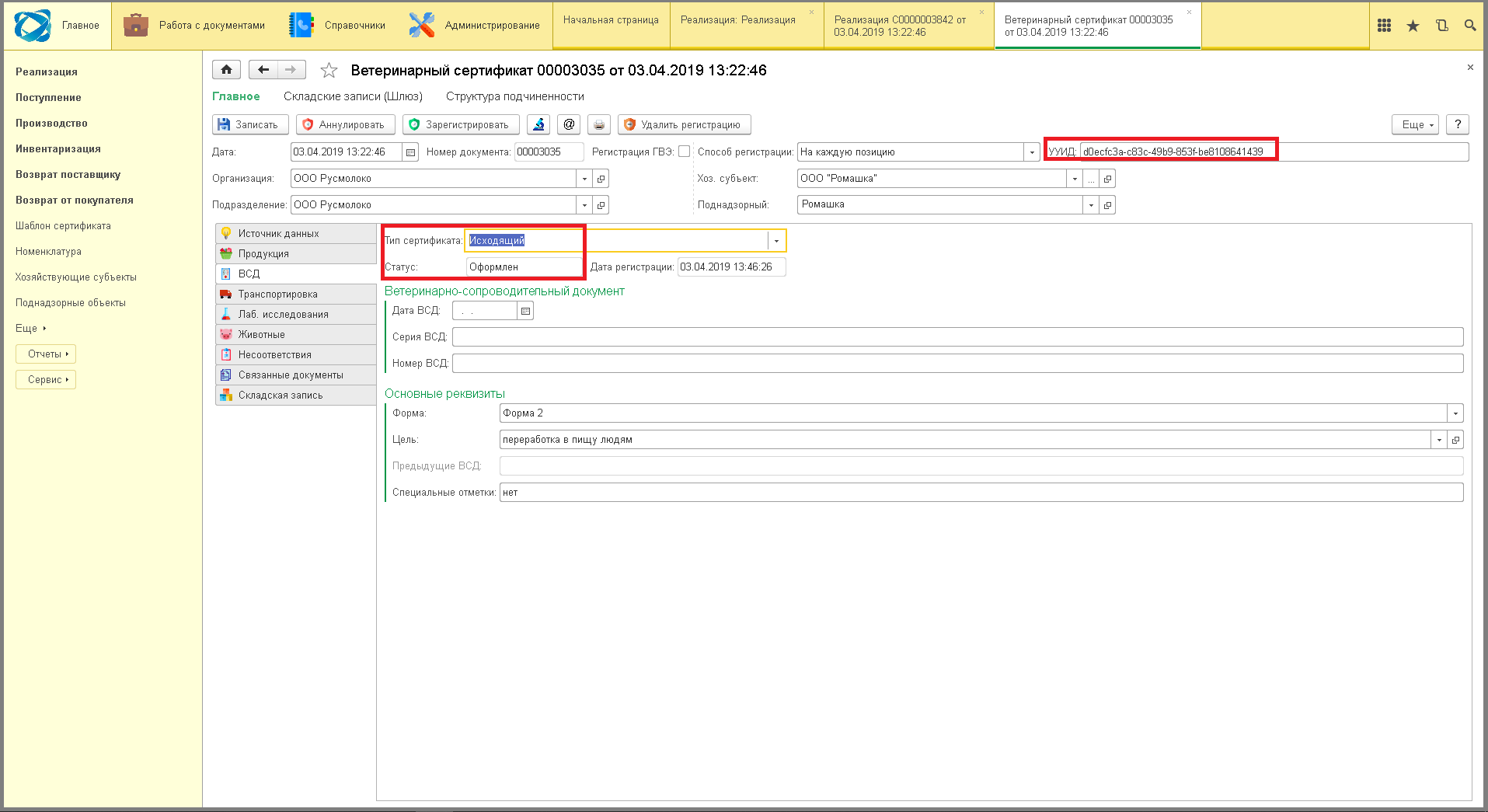The height and width of the screenshot is (812, 1488).
Task: Open Складская запись section
Action: 296,396
